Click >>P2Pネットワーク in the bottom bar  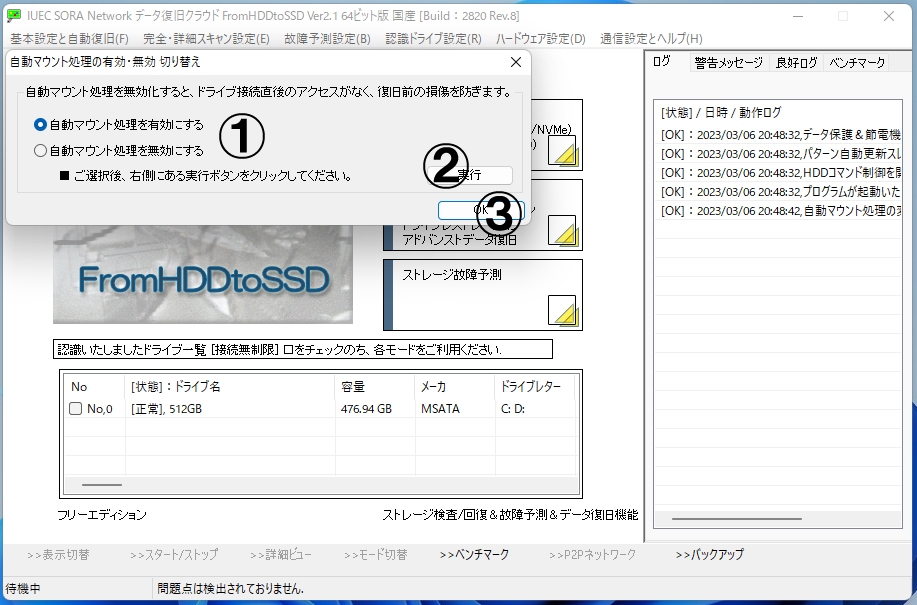(592, 555)
